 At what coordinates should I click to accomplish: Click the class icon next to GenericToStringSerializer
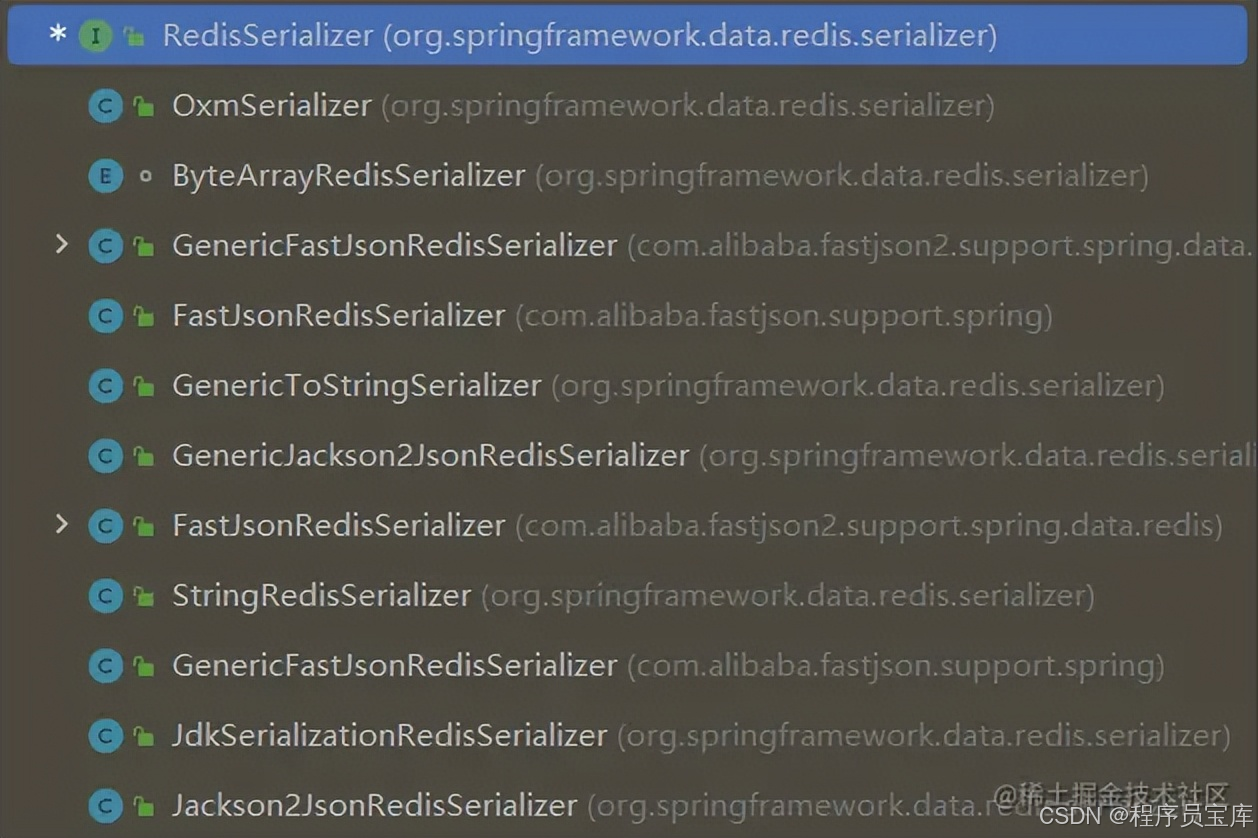pos(106,385)
